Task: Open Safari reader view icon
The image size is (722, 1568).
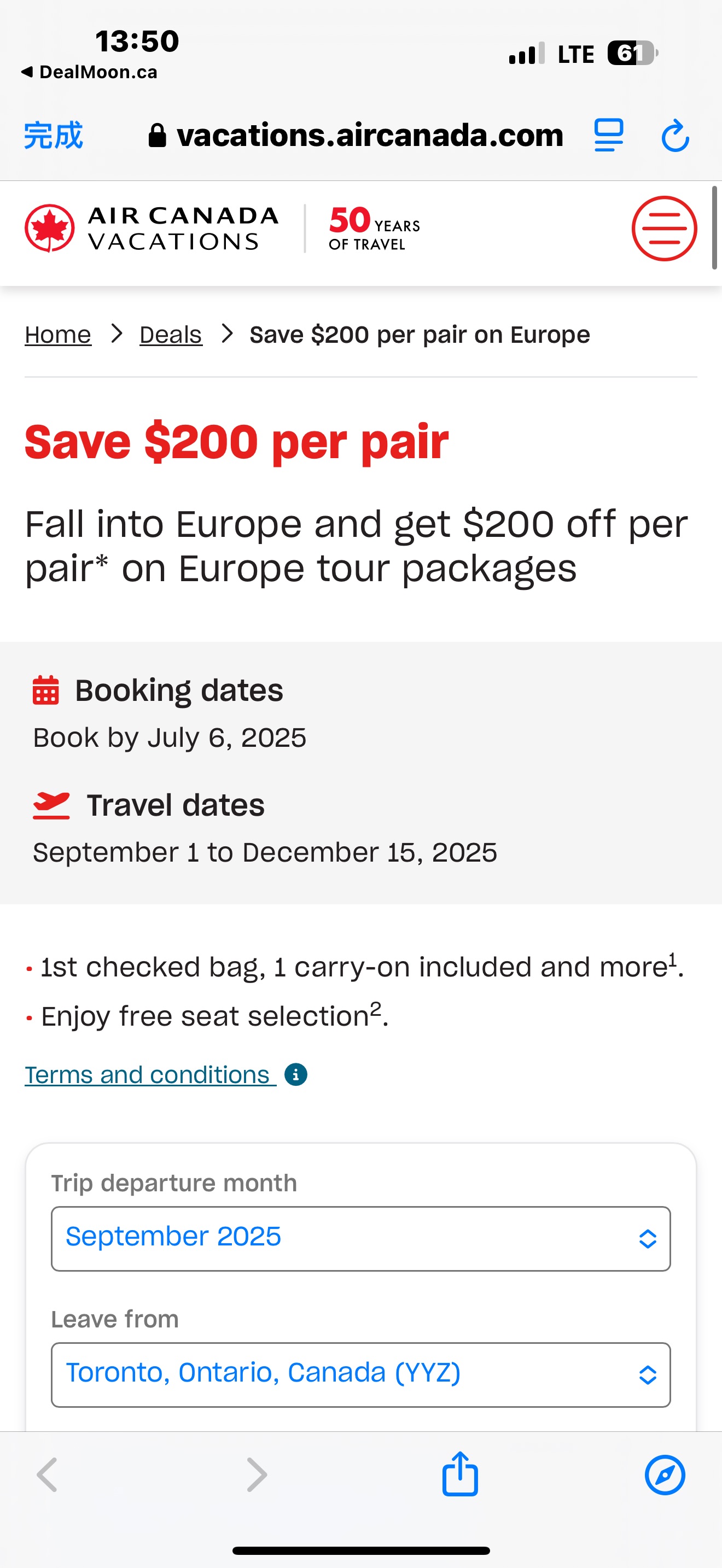Action: [608, 135]
